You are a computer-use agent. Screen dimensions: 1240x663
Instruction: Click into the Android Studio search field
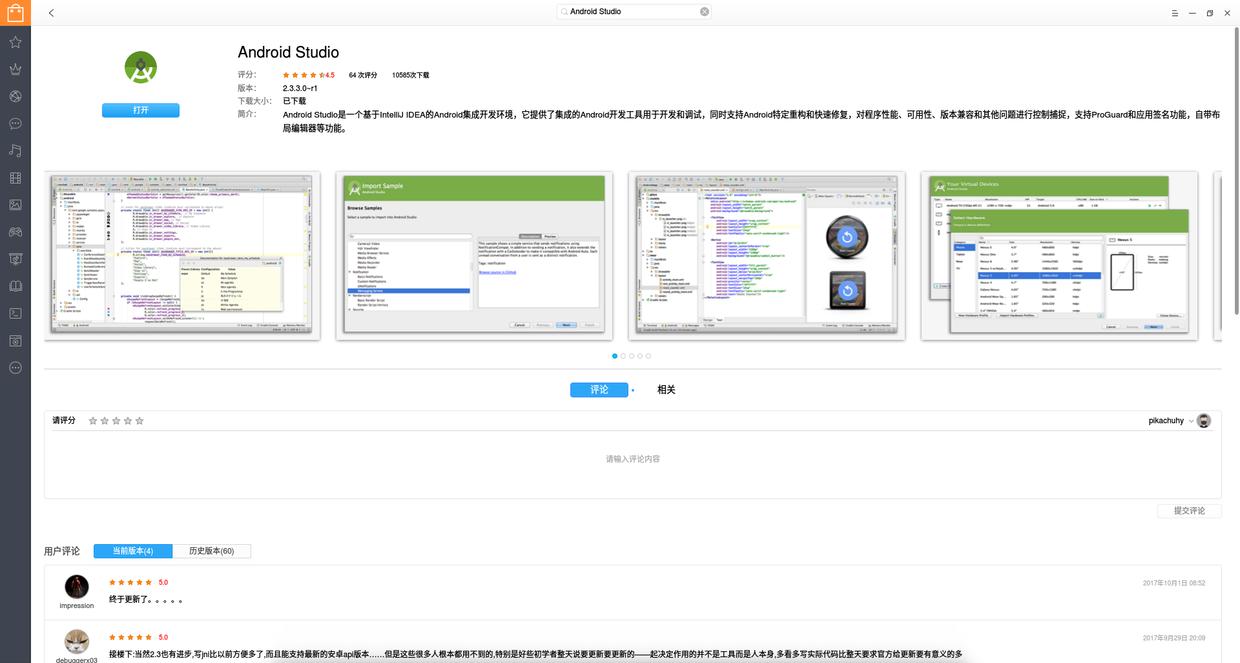pyautogui.click(x=634, y=12)
